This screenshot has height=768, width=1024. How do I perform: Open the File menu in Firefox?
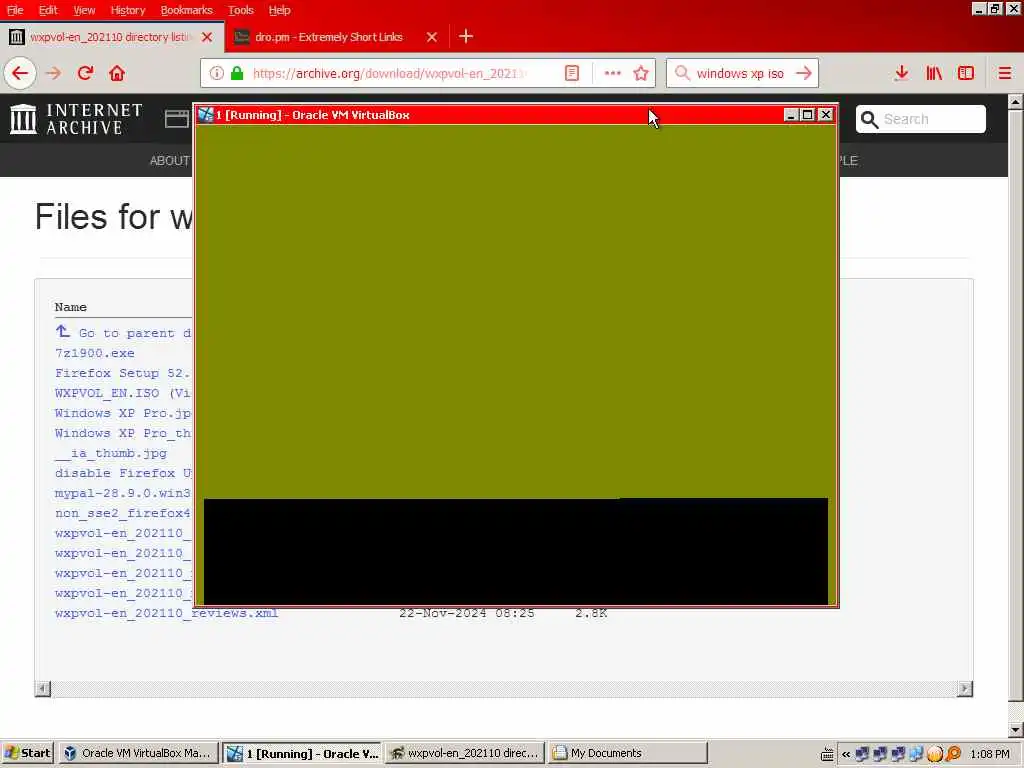tap(14, 10)
